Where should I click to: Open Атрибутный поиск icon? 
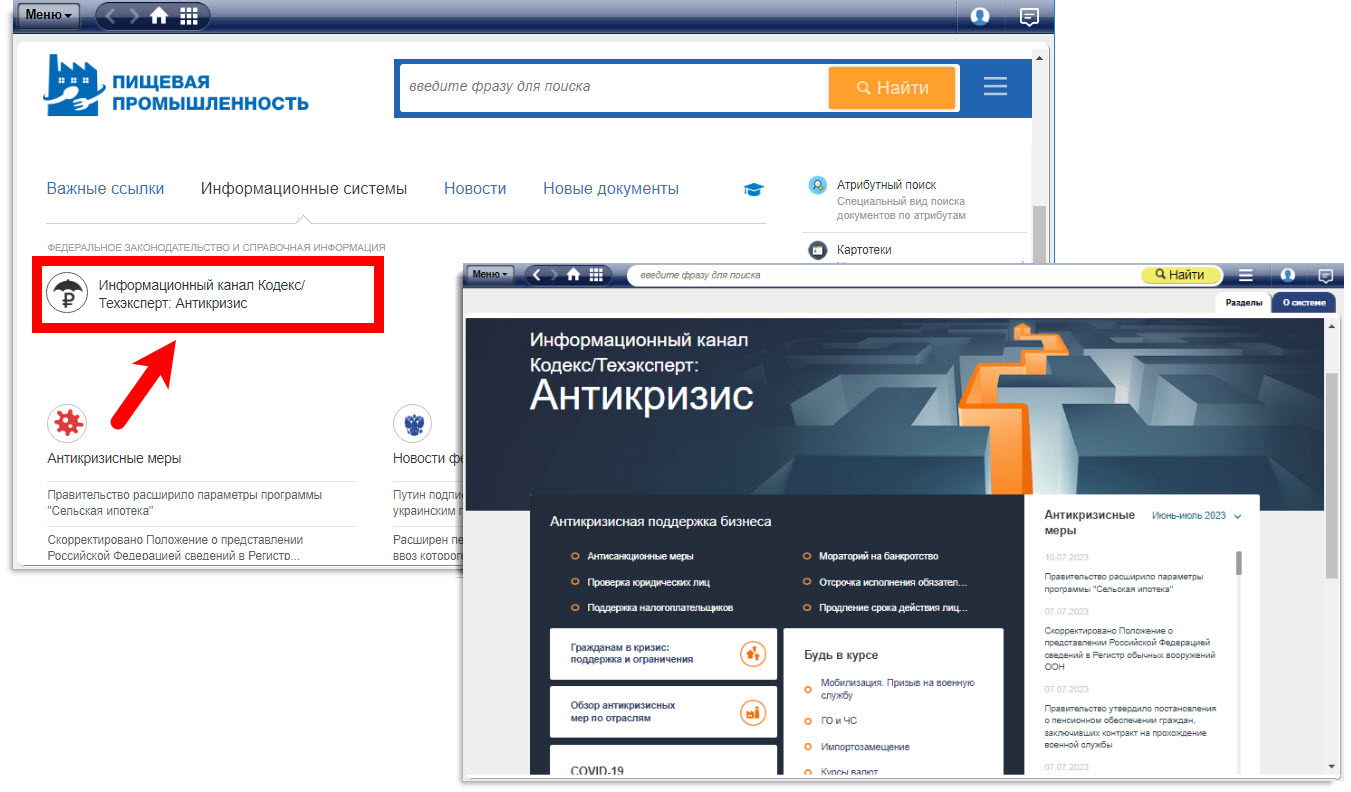click(x=818, y=186)
